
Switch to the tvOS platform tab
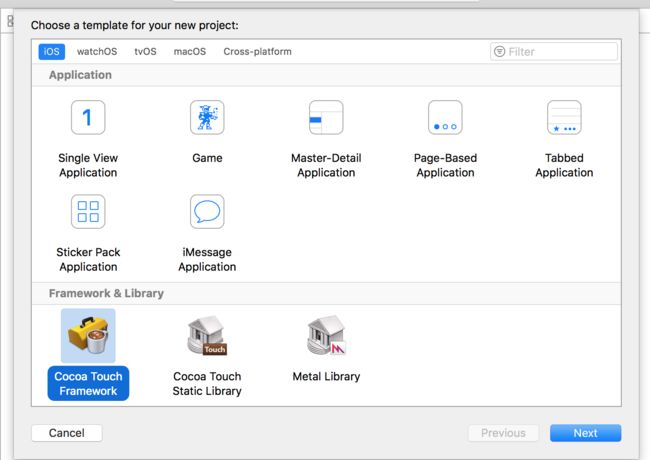(x=145, y=51)
